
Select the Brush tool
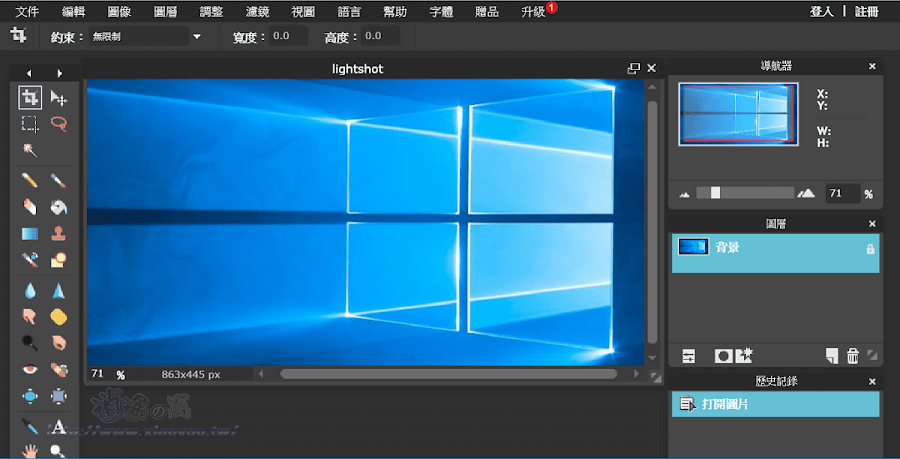[59, 181]
